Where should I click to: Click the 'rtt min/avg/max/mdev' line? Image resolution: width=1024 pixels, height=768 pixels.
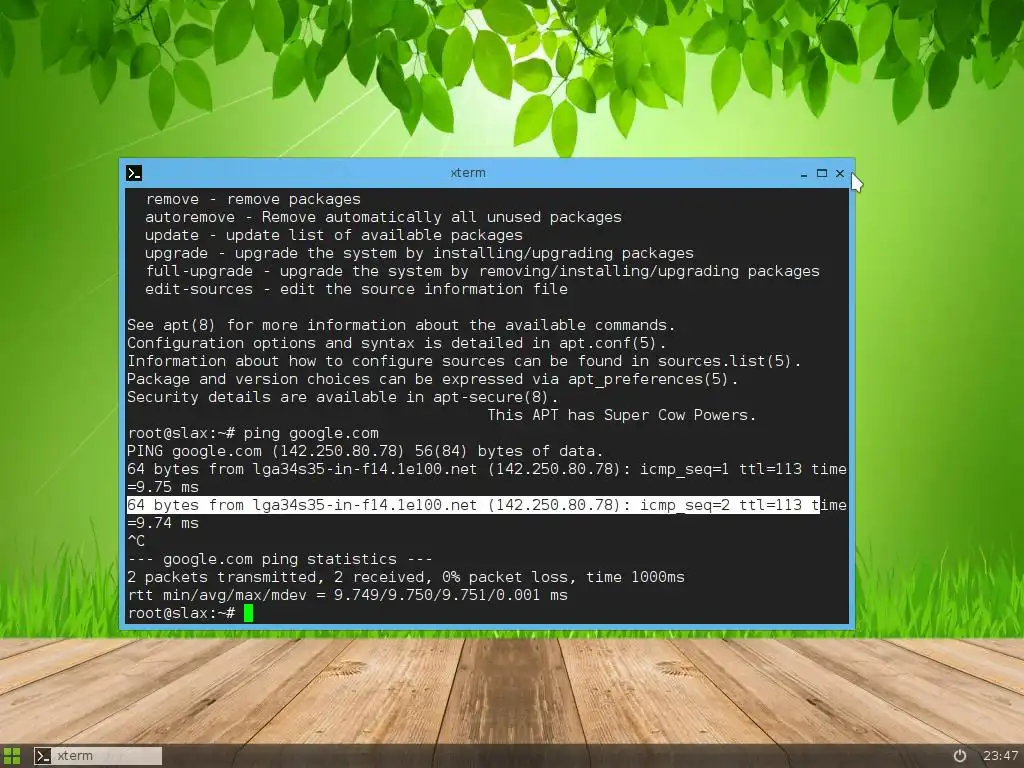347,595
